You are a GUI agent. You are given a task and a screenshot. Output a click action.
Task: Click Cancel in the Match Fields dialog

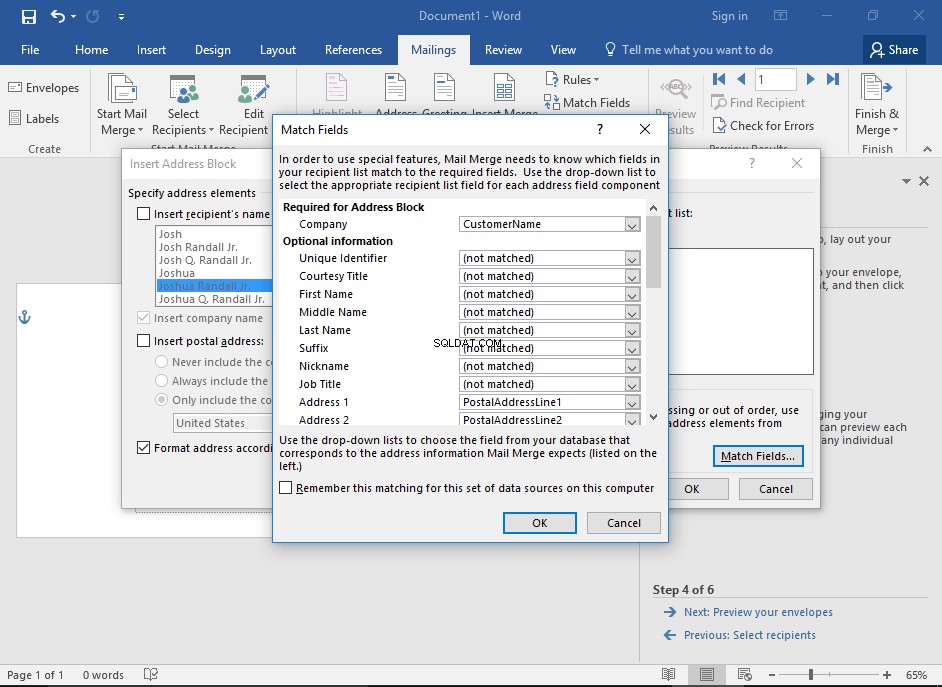[624, 523]
